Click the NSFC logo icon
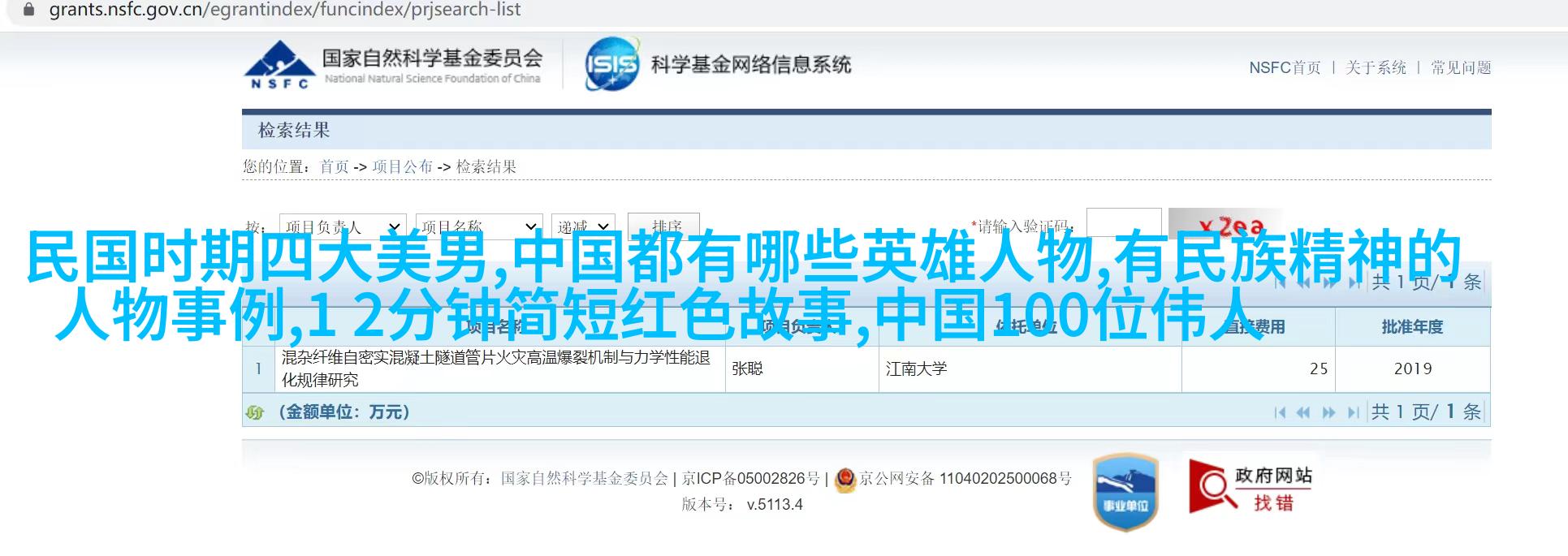The height and width of the screenshot is (556, 1568). [279, 64]
